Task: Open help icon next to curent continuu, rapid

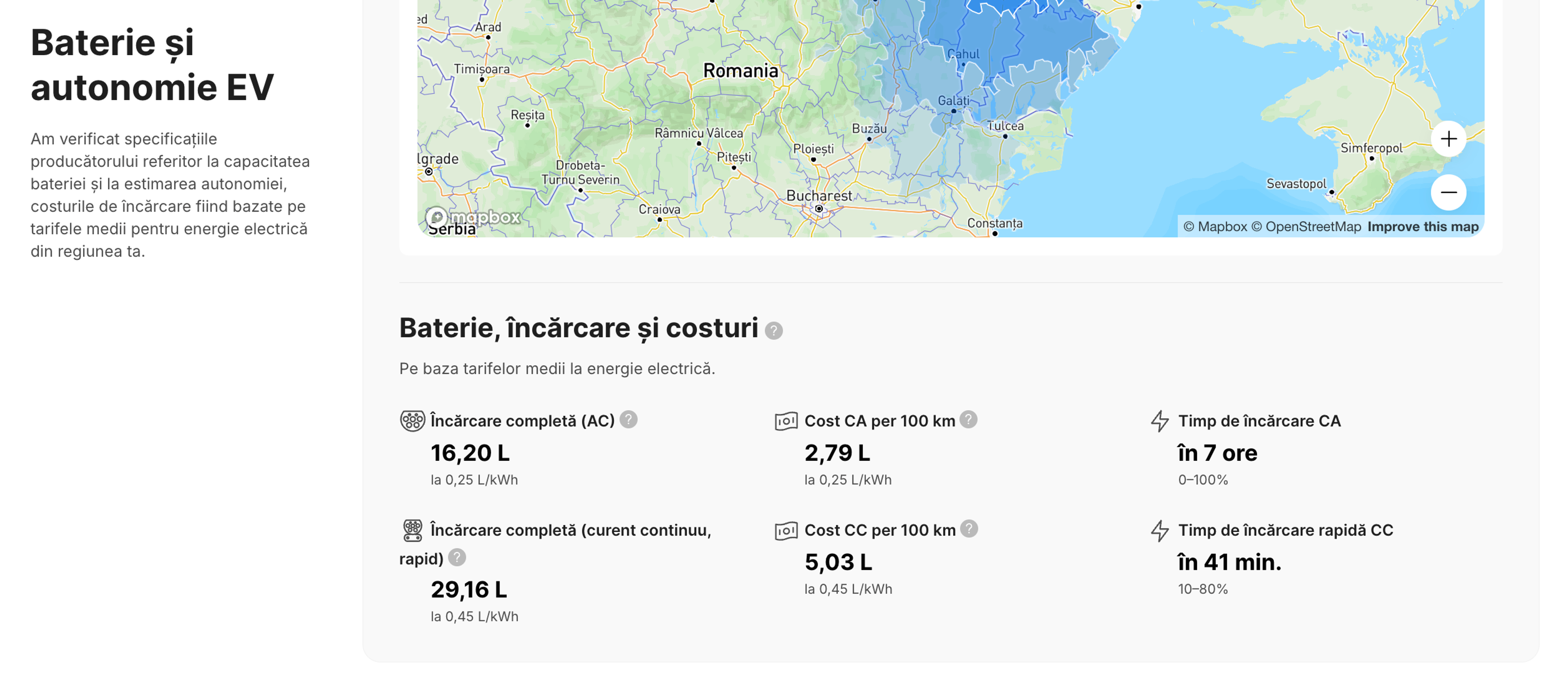Action: tap(457, 557)
